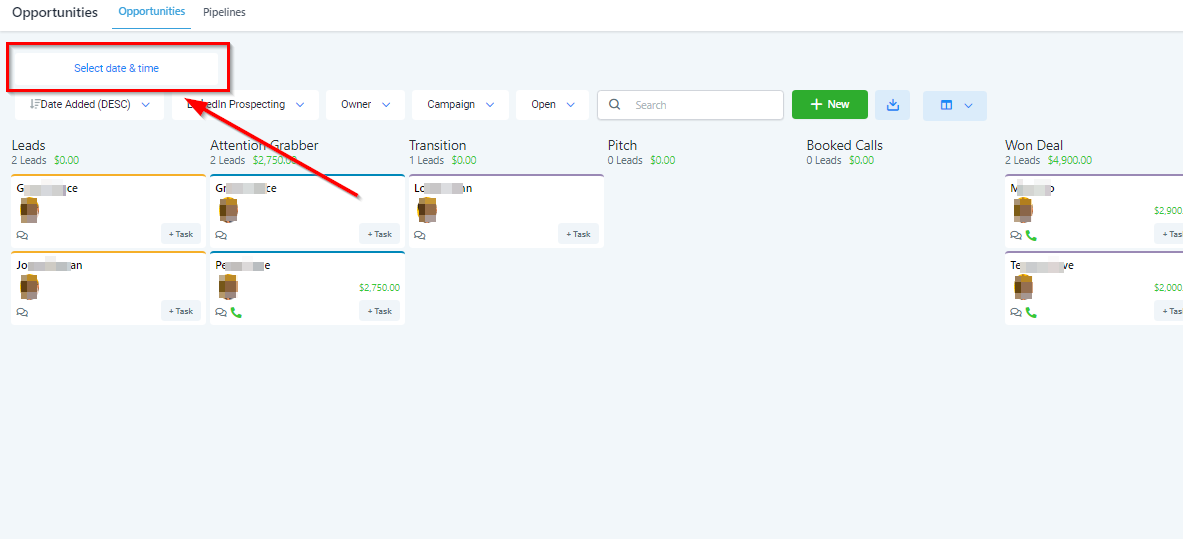This screenshot has width=1183, height=539.
Task: Open the board view layout switcher
Action: [954, 105]
